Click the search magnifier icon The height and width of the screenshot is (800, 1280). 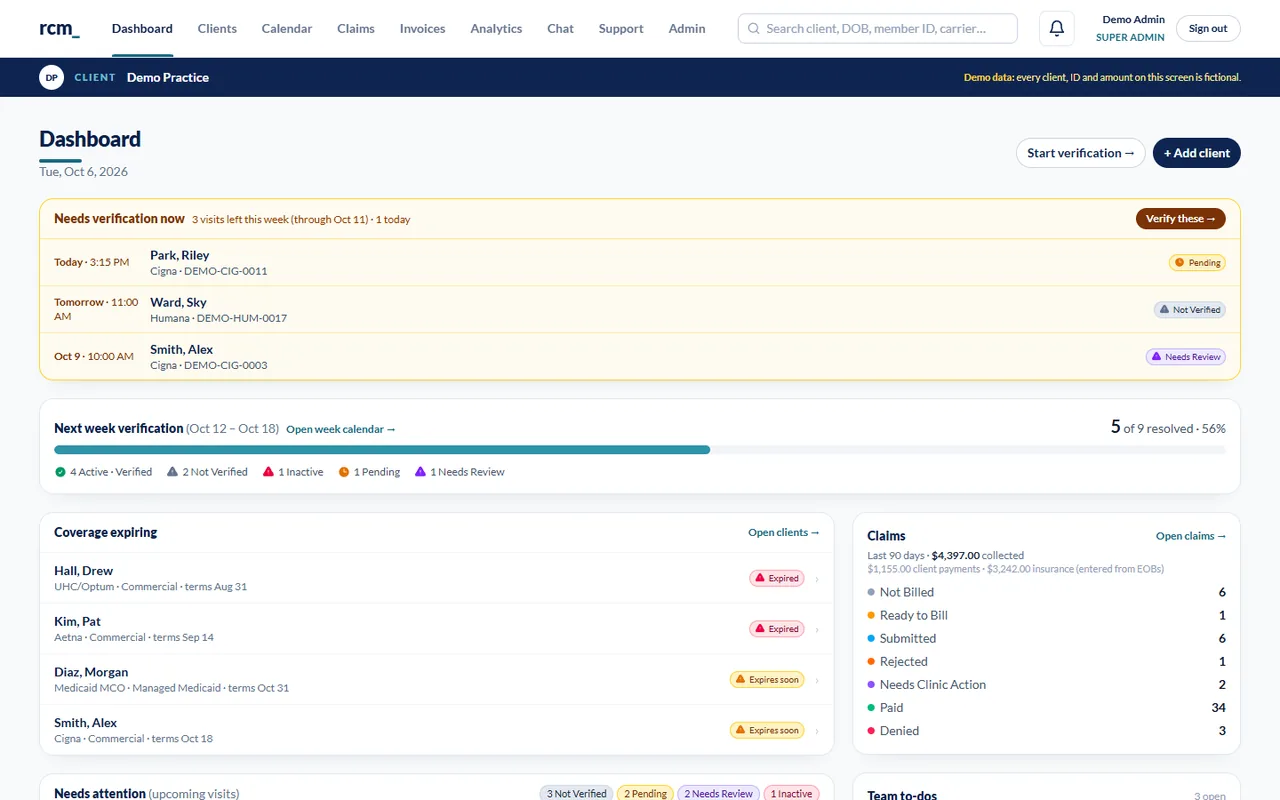(754, 29)
